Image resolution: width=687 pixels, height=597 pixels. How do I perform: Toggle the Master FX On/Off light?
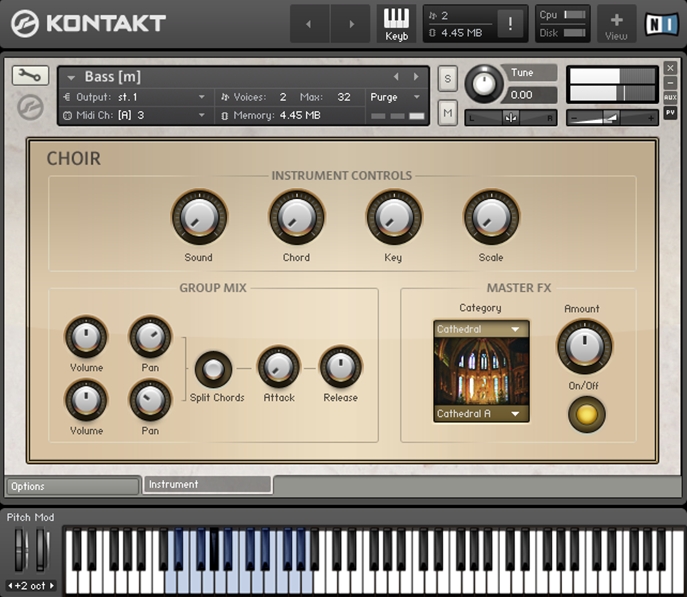click(x=587, y=414)
